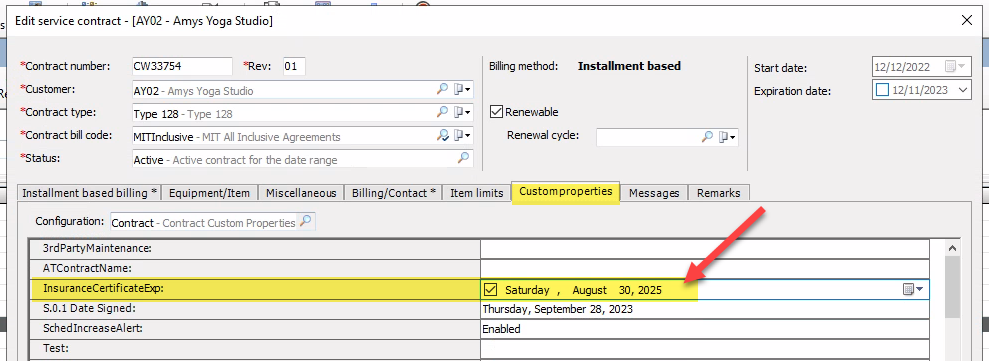Screen dimensions: 989x361
Task: Toggle the Expiration date checkbox
Action: 882,90
